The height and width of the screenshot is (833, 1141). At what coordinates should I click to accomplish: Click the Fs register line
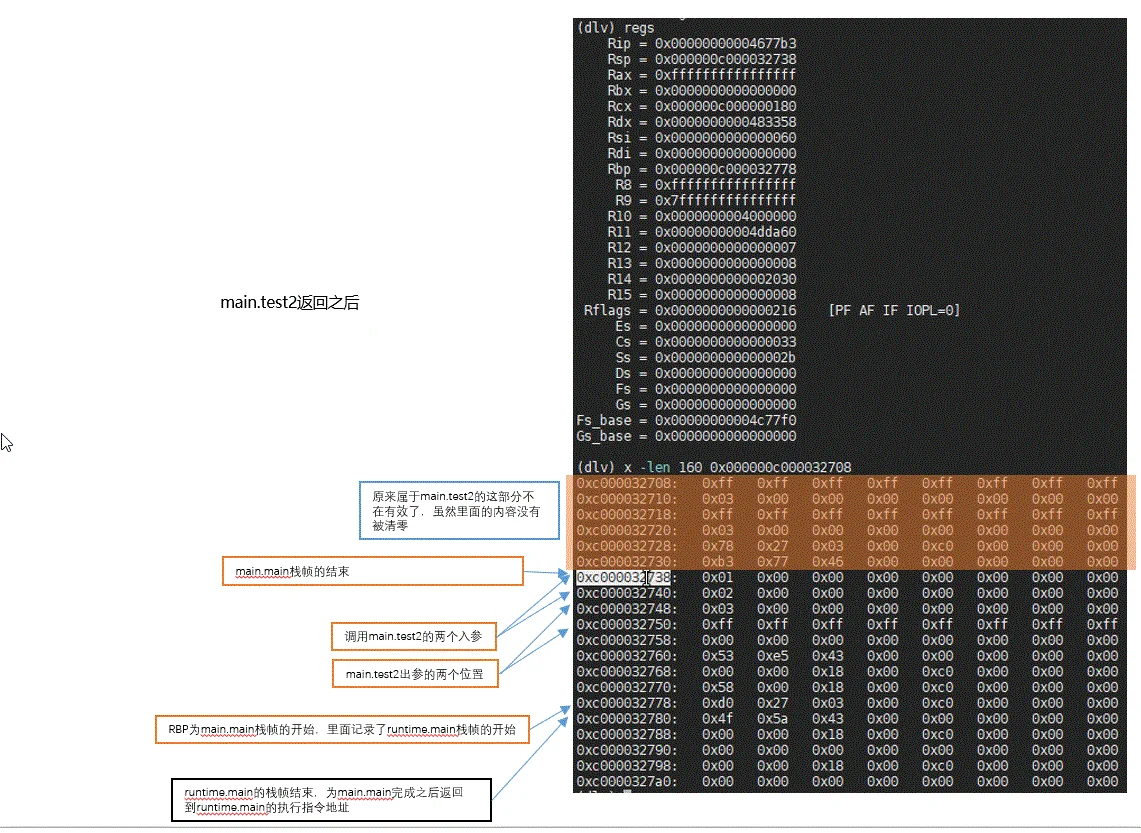[705, 389]
